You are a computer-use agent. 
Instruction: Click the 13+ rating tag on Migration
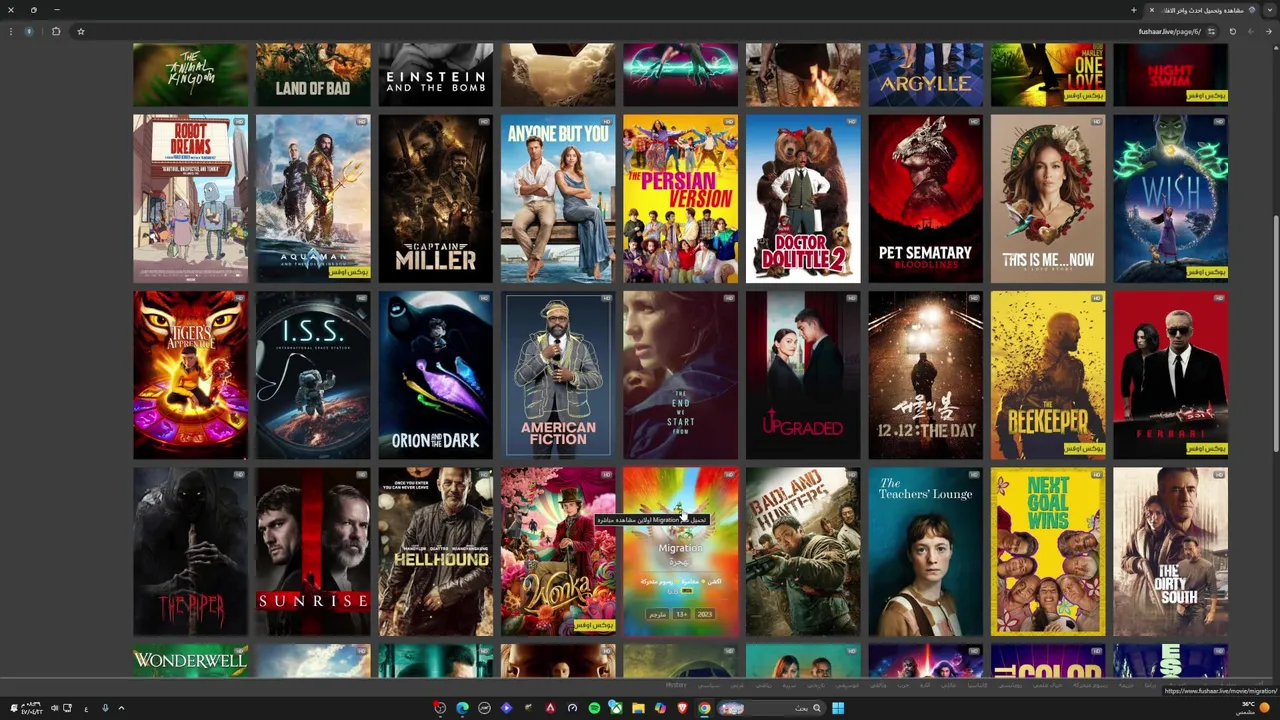tap(681, 614)
